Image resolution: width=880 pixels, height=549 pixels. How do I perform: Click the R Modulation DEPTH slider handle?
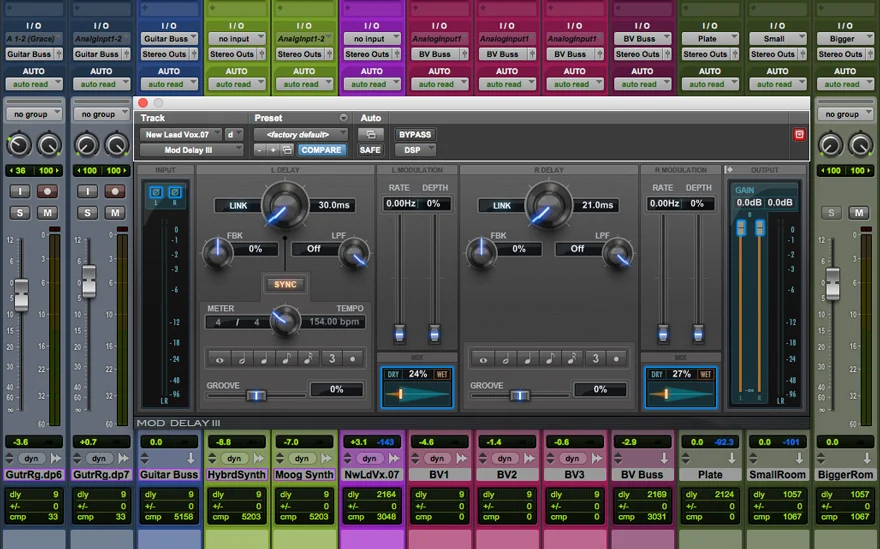click(x=698, y=333)
